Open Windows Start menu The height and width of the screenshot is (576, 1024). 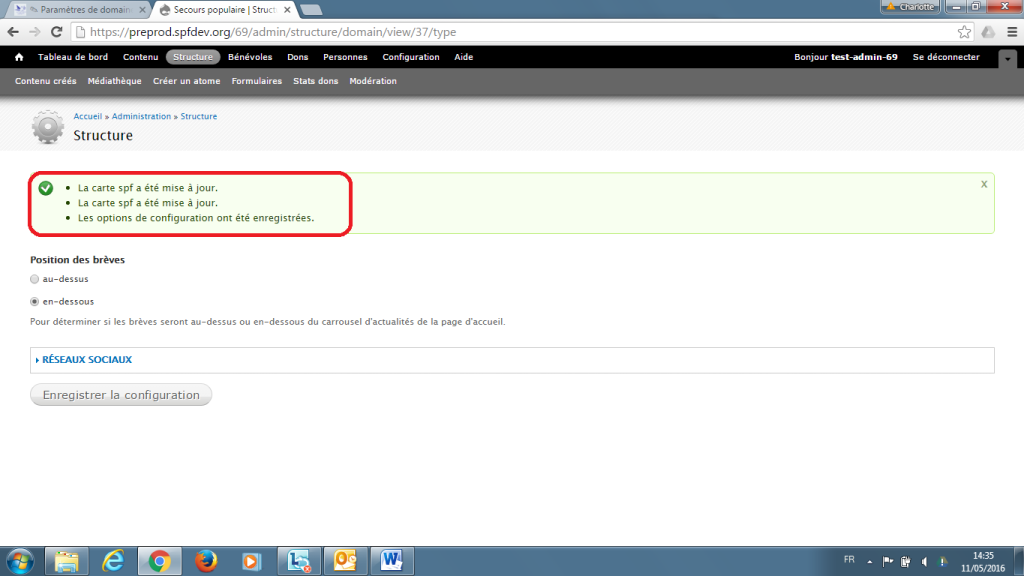[x=20, y=561]
